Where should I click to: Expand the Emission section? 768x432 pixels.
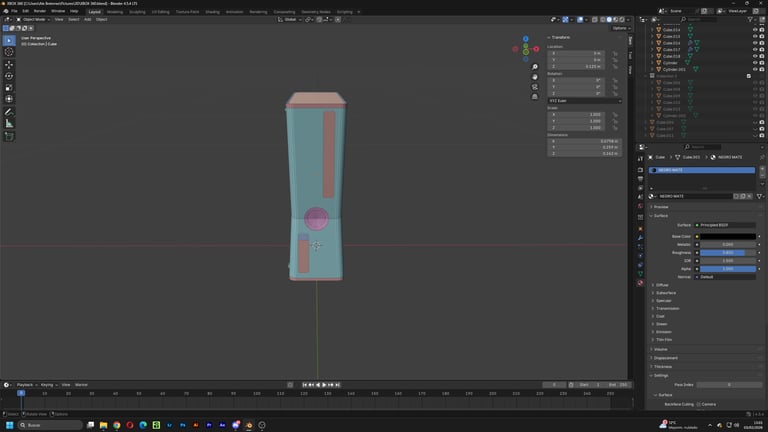tap(664, 332)
